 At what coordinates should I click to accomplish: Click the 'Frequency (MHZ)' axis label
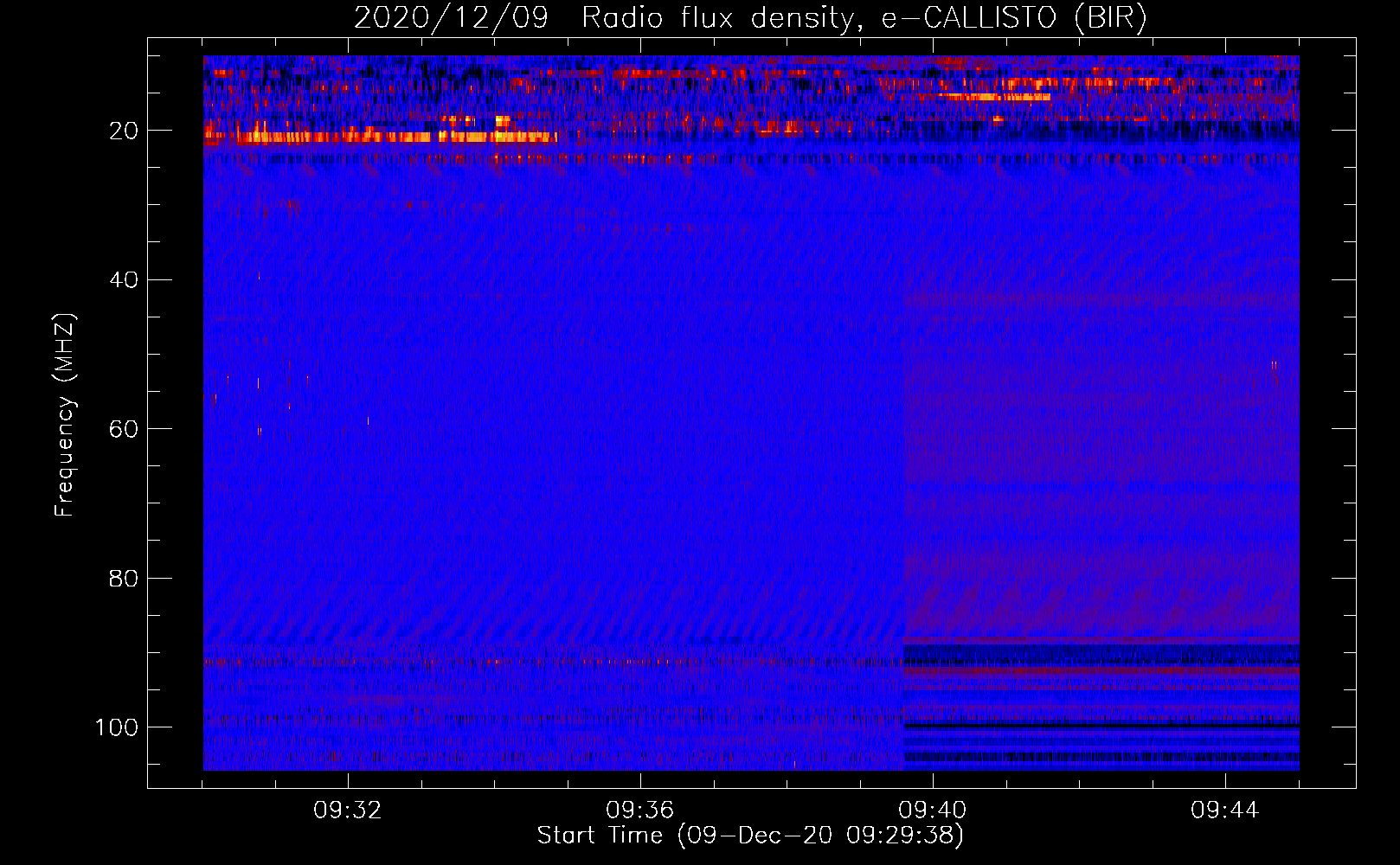(x=65, y=415)
